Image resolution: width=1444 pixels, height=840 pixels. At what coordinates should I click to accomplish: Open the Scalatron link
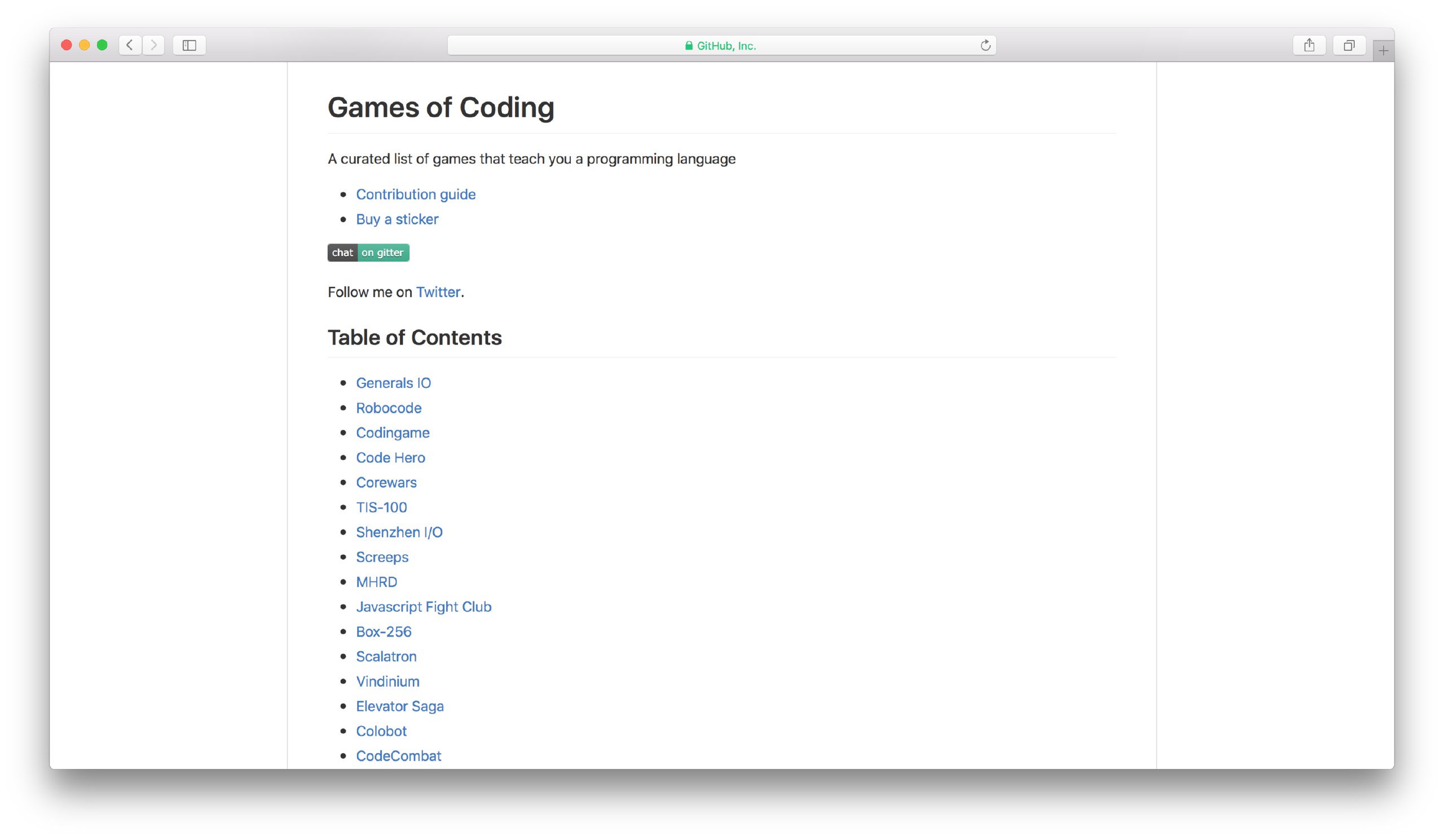tap(387, 657)
